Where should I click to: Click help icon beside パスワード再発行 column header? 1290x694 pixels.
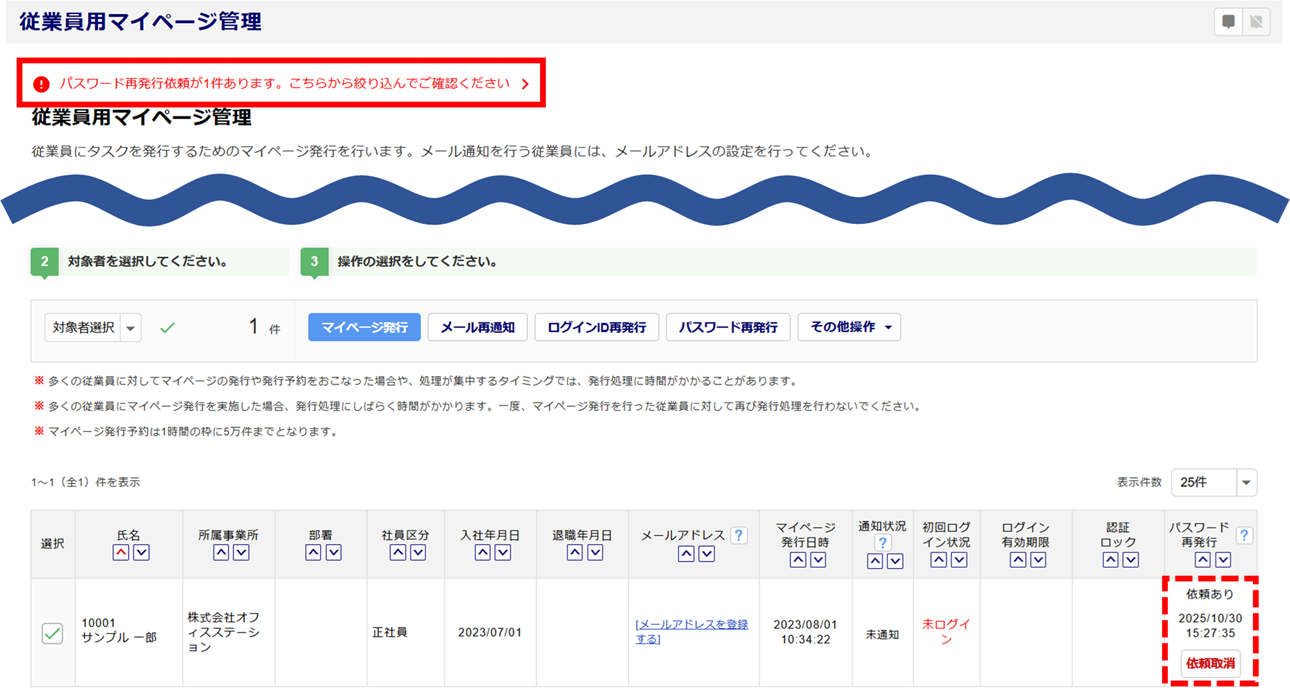pyautogui.click(x=1244, y=536)
